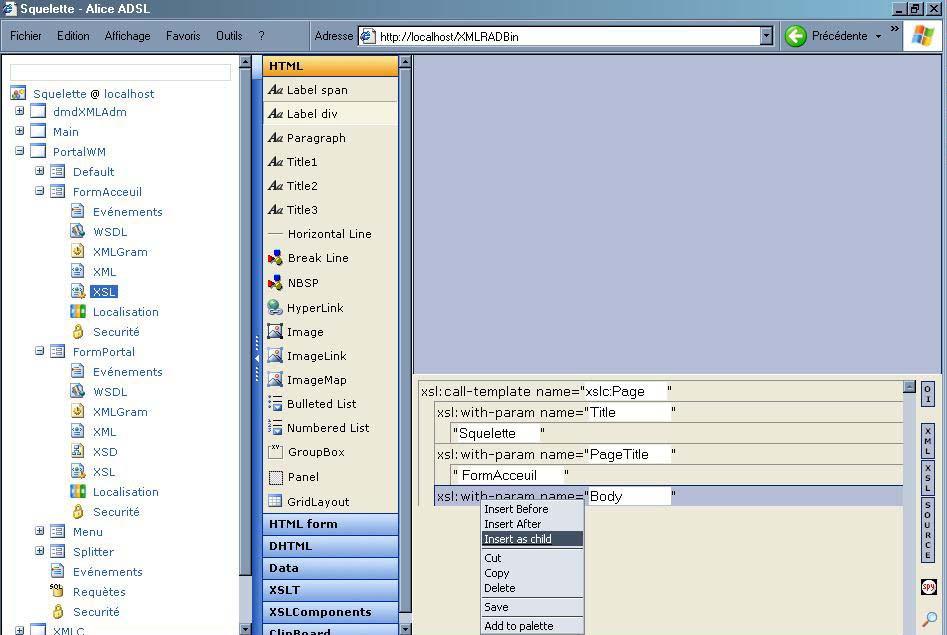Viewport: 947px width, 635px height.
Task: Click the vertical XML view button
Action: [928, 440]
